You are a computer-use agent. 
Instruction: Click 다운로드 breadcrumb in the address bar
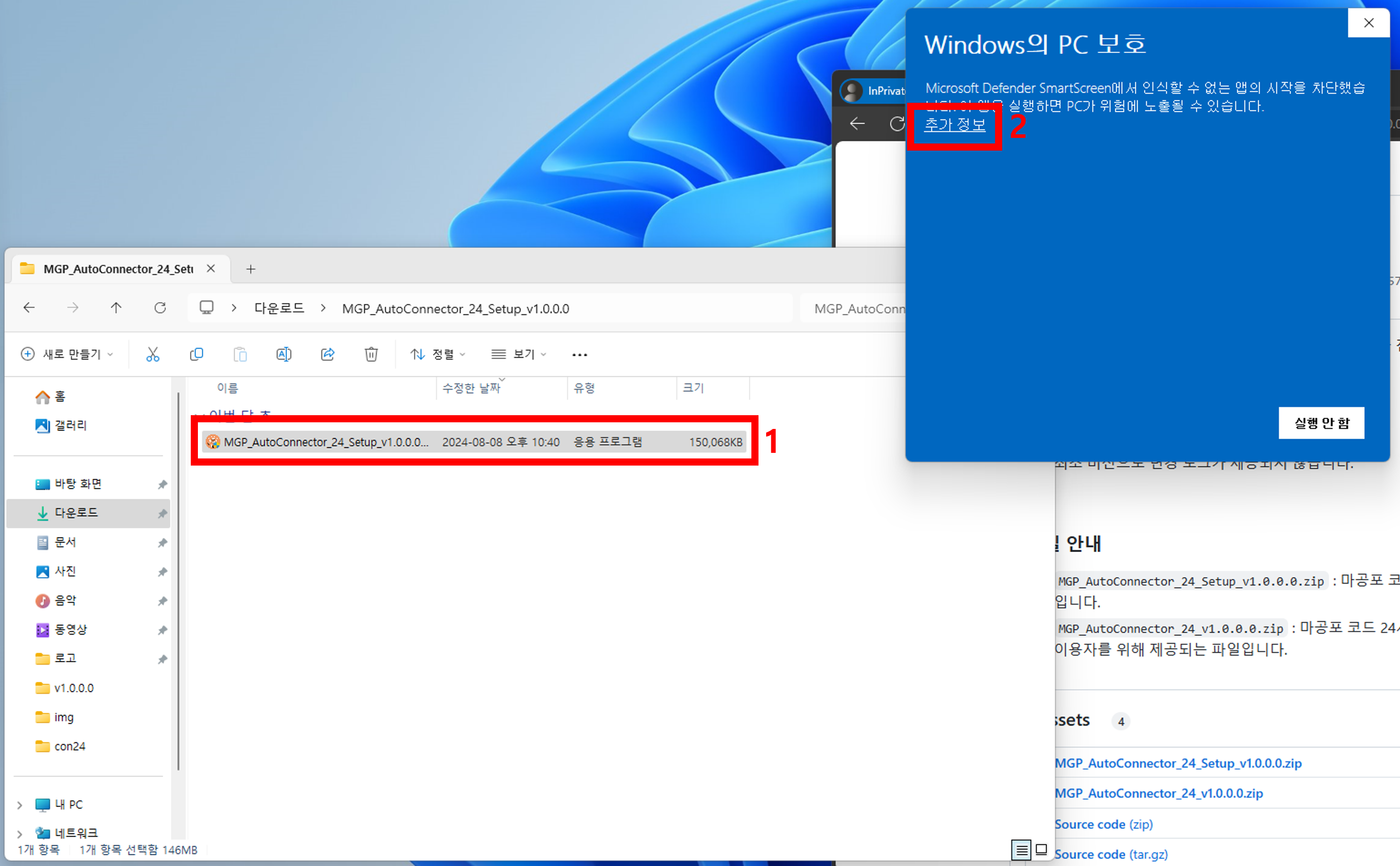pyautogui.click(x=279, y=308)
